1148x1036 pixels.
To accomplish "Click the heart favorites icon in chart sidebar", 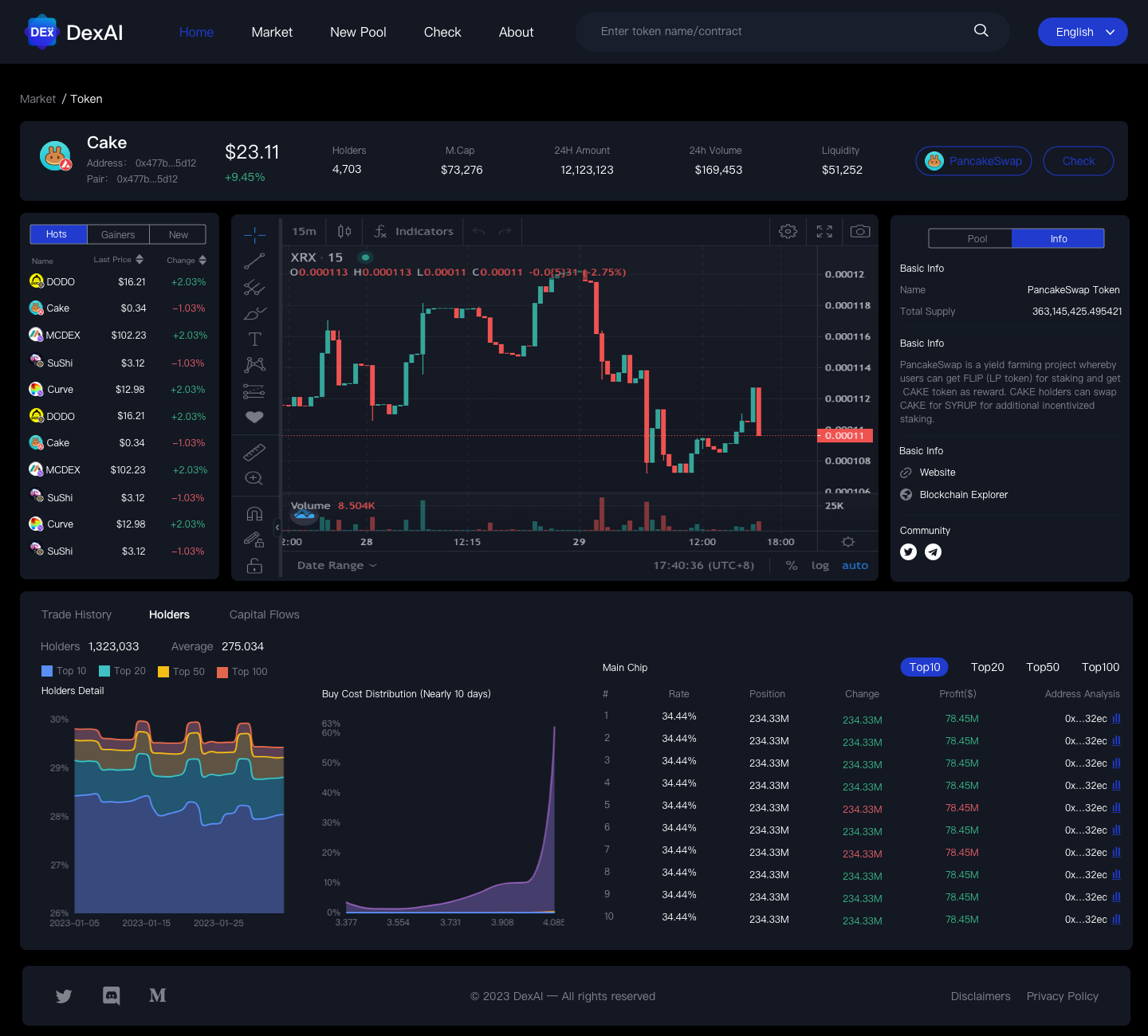I will click(x=254, y=417).
